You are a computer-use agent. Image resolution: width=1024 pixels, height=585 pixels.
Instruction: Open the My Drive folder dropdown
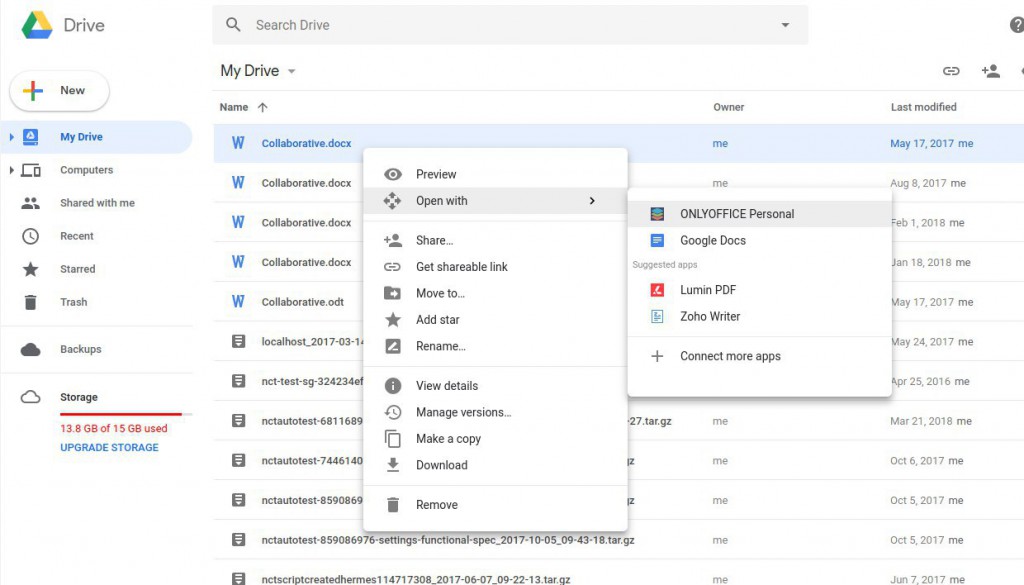(292, 71)
